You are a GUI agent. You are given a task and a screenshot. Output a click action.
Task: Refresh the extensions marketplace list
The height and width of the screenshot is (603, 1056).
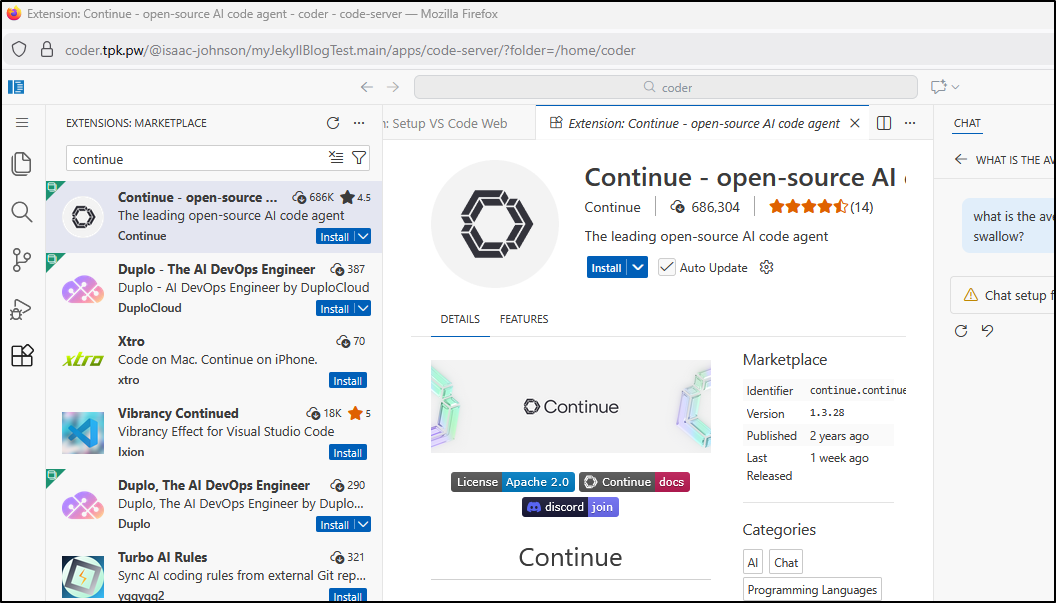[x=333, y=123]
